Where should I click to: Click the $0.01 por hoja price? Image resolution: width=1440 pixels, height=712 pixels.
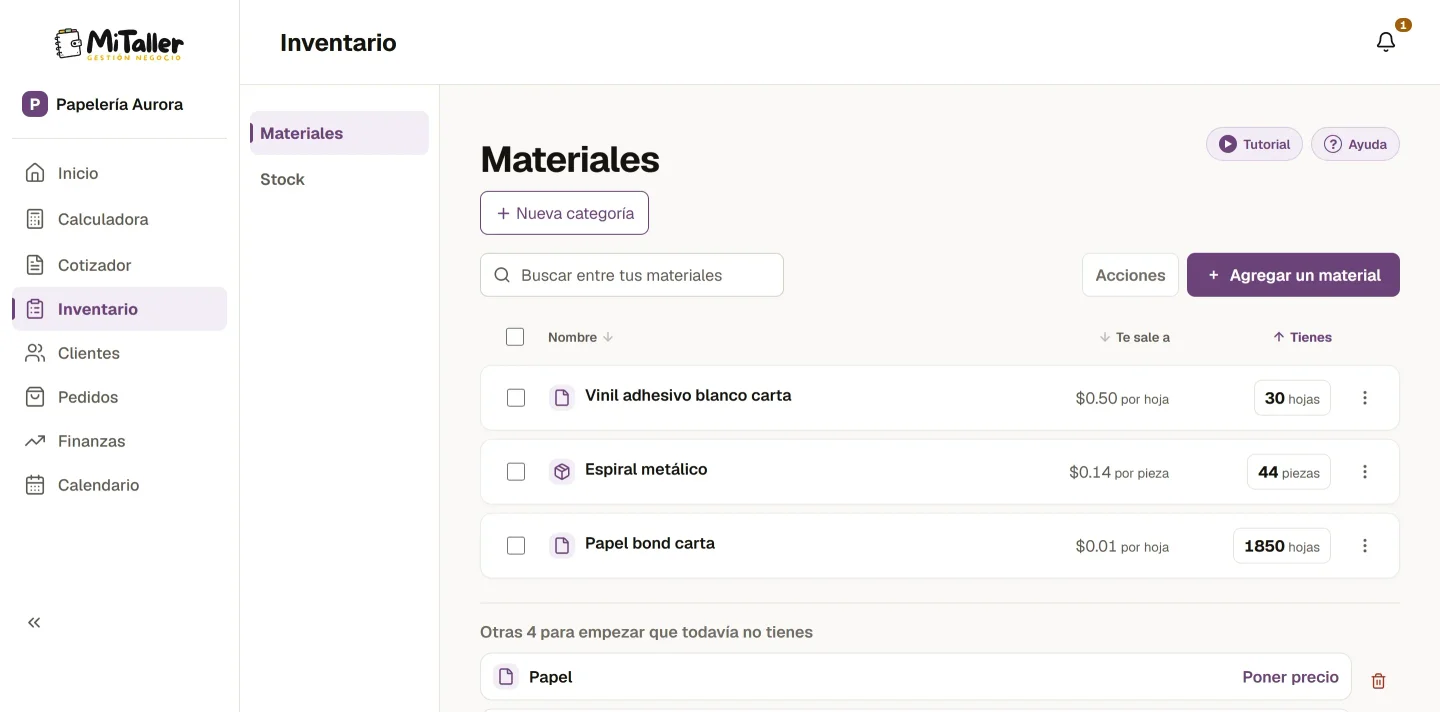[1122, 546]
